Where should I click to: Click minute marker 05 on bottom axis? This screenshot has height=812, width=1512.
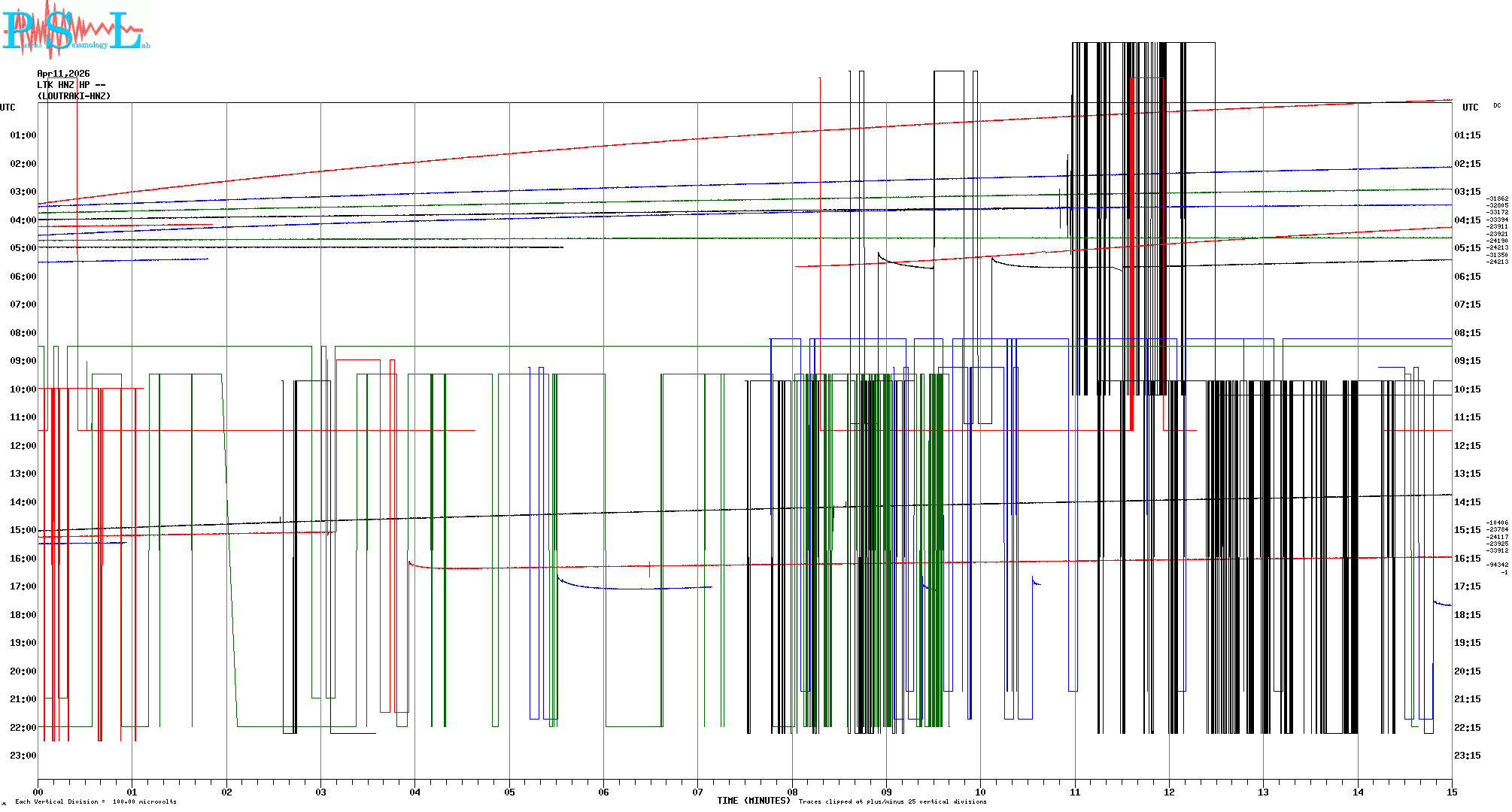[x=509, y=792]
